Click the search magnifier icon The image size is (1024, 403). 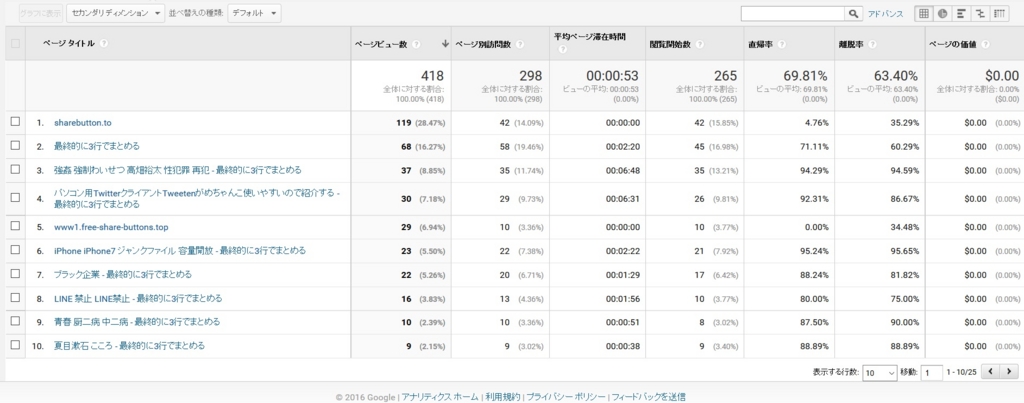[853, 13]
